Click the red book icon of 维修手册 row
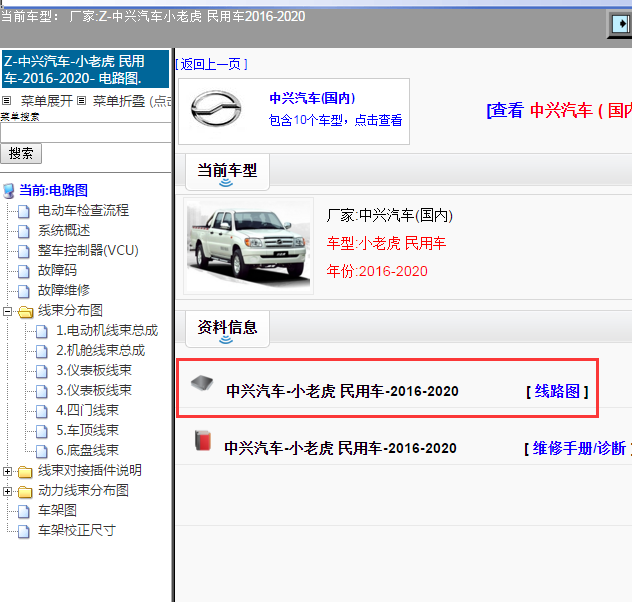 click(203, 440)
